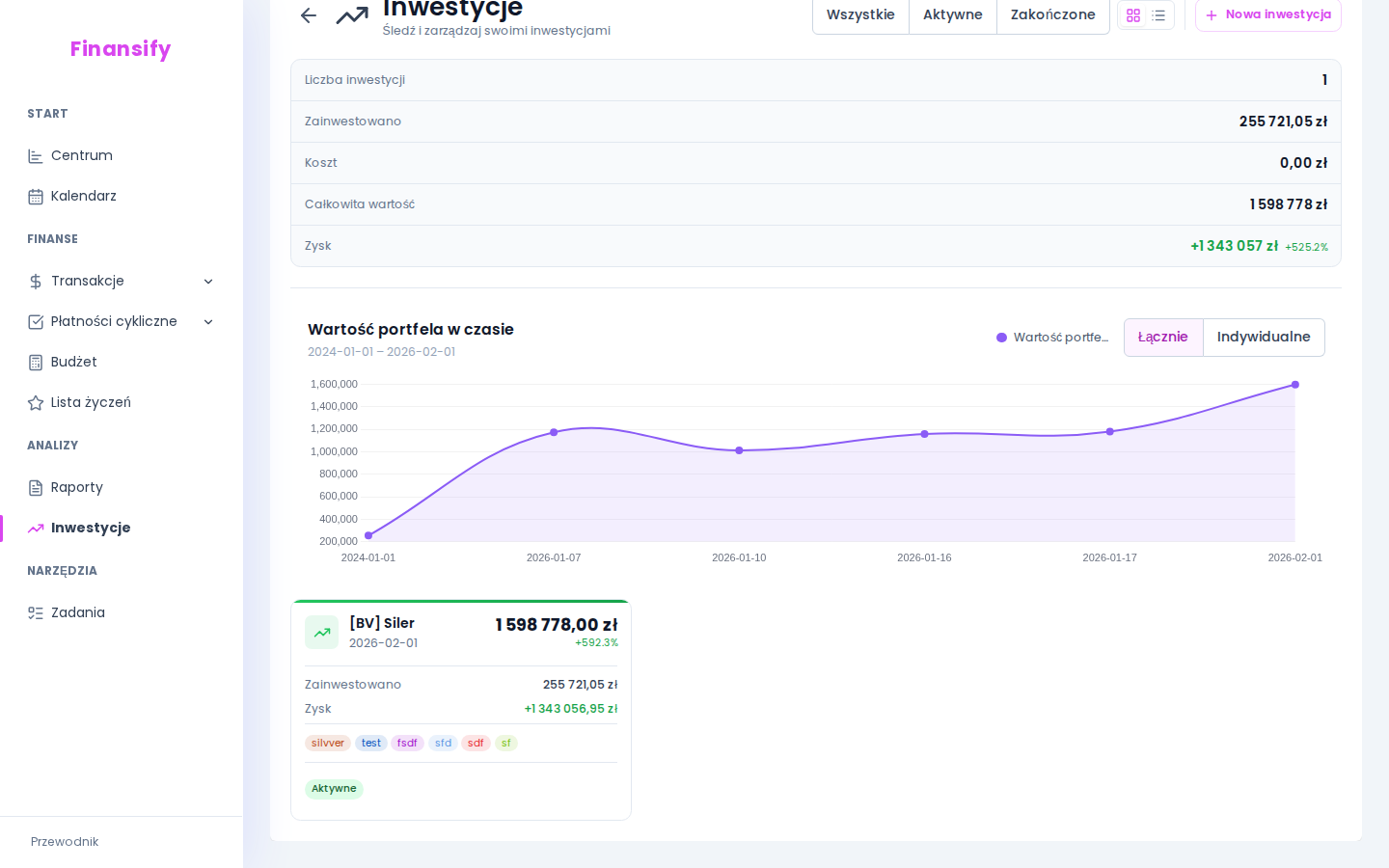Image resolution: width=1389 pixels, height=868 pixels.
Task: Switch to list view layout
Action: 1158,15
